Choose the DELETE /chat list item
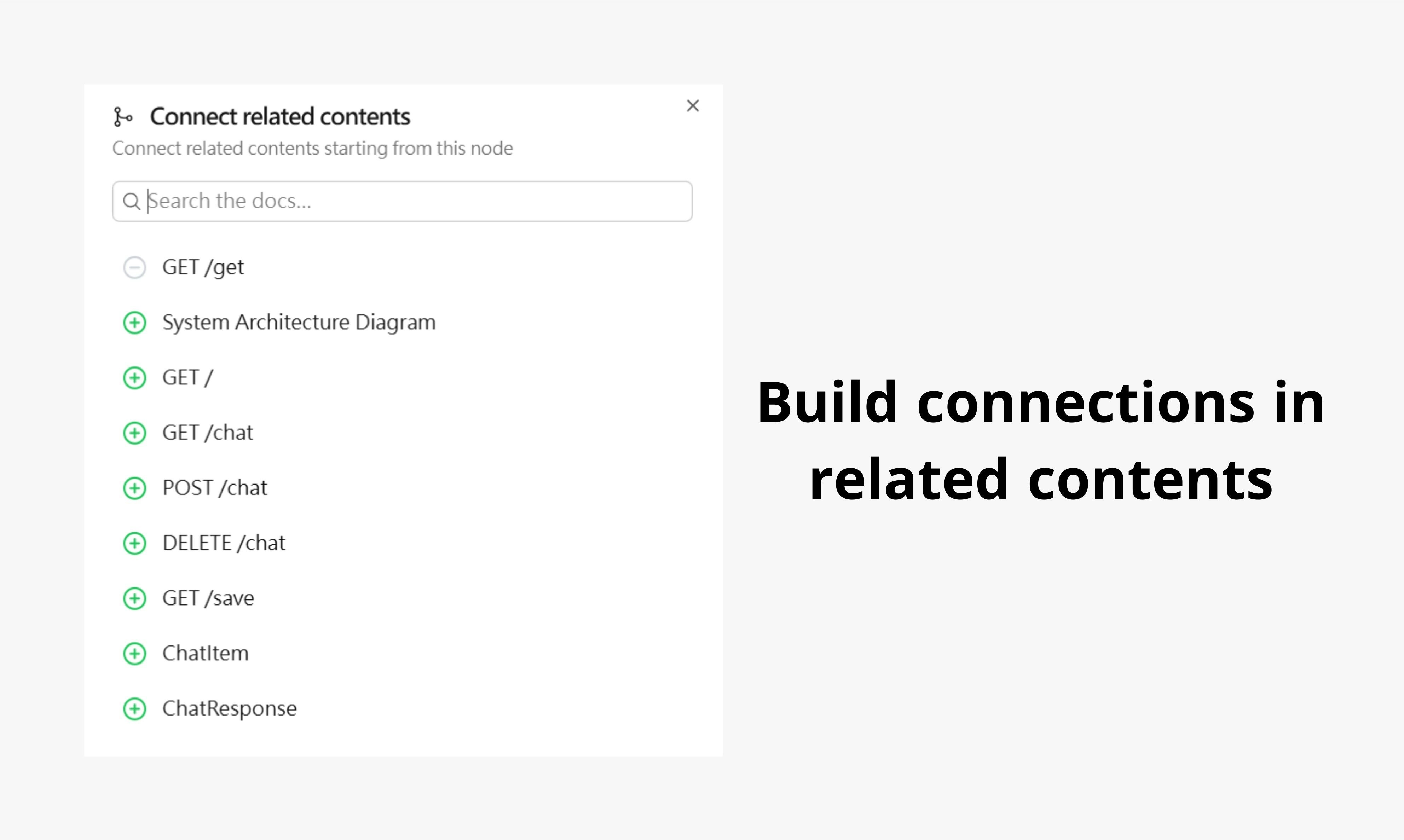 click(224, 543)
